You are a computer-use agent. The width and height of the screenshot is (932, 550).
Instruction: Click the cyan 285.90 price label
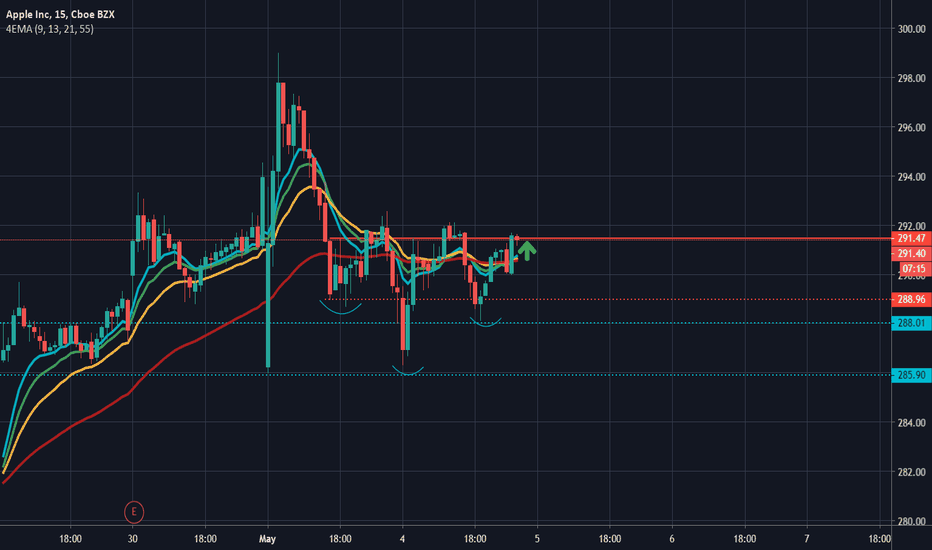click(911, 375)
